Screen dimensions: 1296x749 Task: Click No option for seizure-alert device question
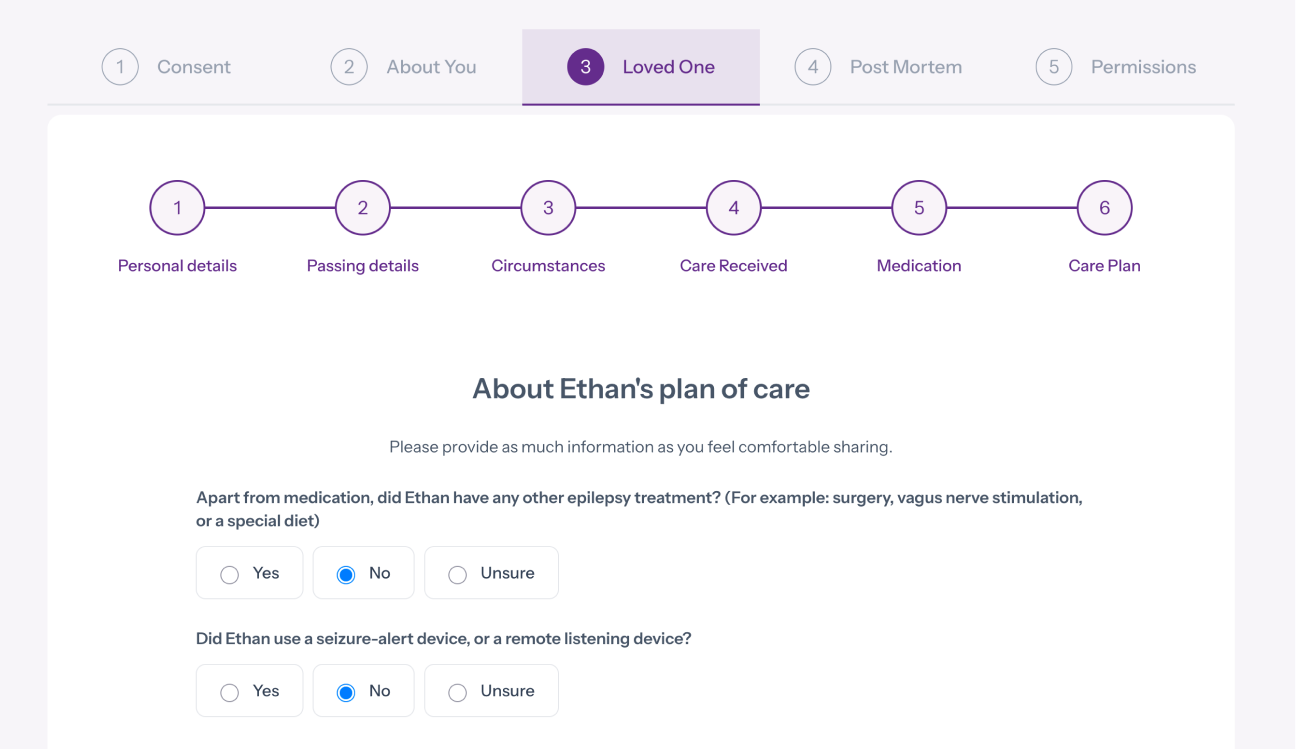coord(363,690)
